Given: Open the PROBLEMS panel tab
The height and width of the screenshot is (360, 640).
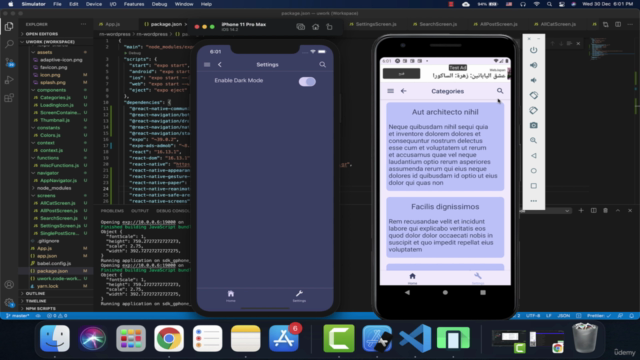Looking at the screenshot, I should (x=112, y=211).
